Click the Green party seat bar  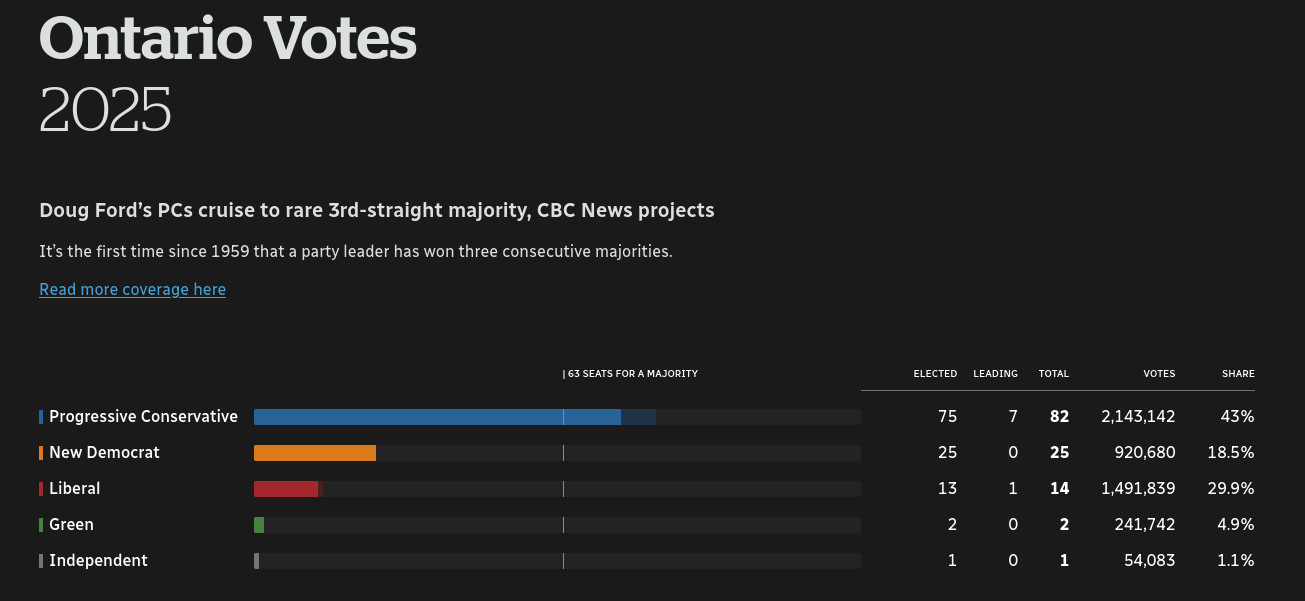(259, 525)
